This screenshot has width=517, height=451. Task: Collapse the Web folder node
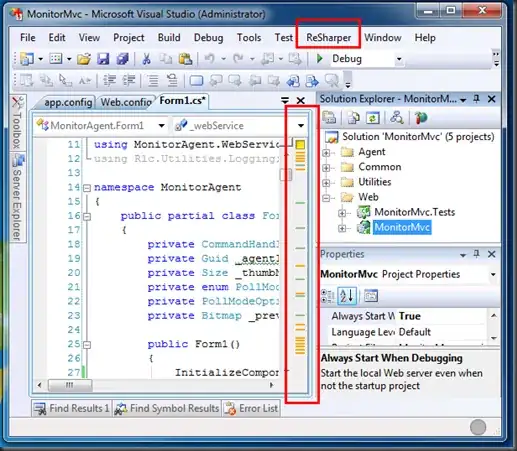(326, 198)
